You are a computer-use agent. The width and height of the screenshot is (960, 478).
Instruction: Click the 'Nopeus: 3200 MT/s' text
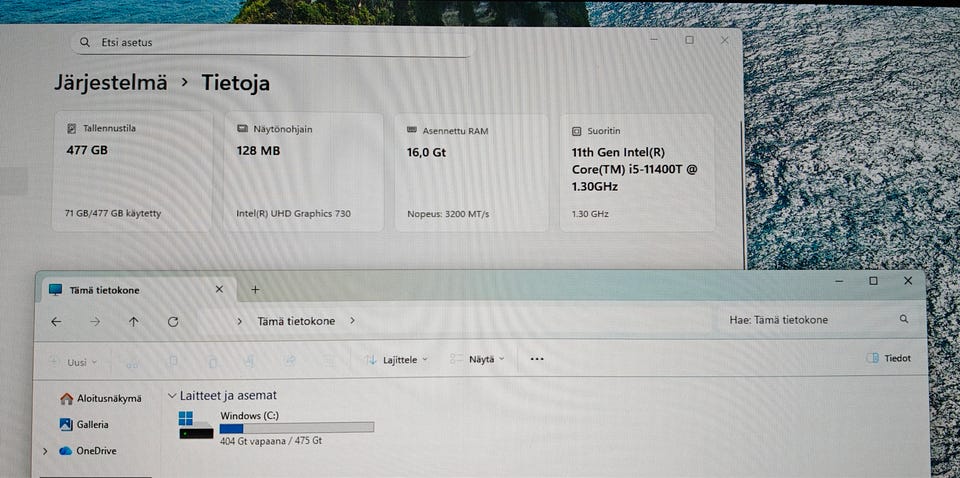click(x=448, y=214)
